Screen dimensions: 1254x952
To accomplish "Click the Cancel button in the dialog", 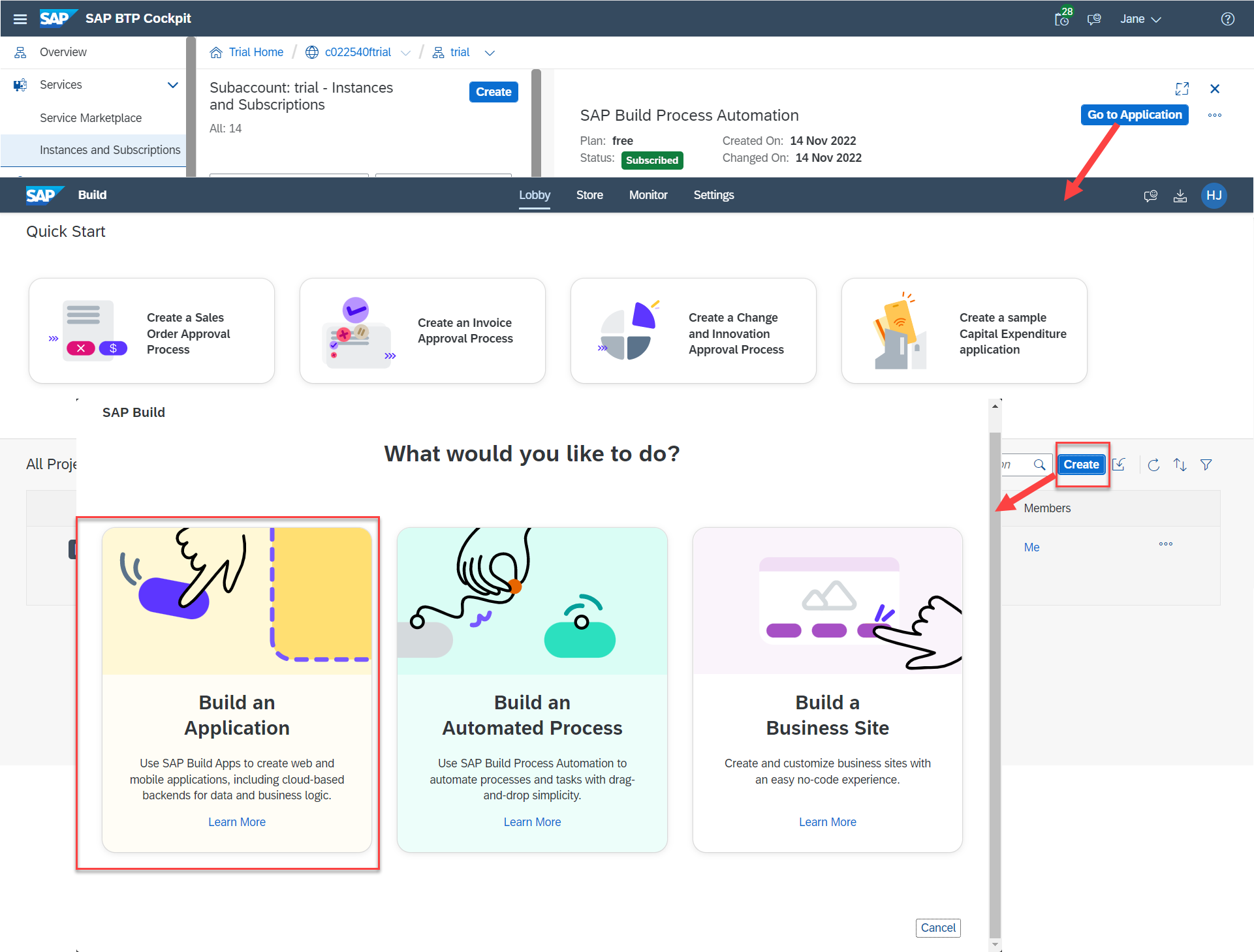I will (x=938, y=928).
